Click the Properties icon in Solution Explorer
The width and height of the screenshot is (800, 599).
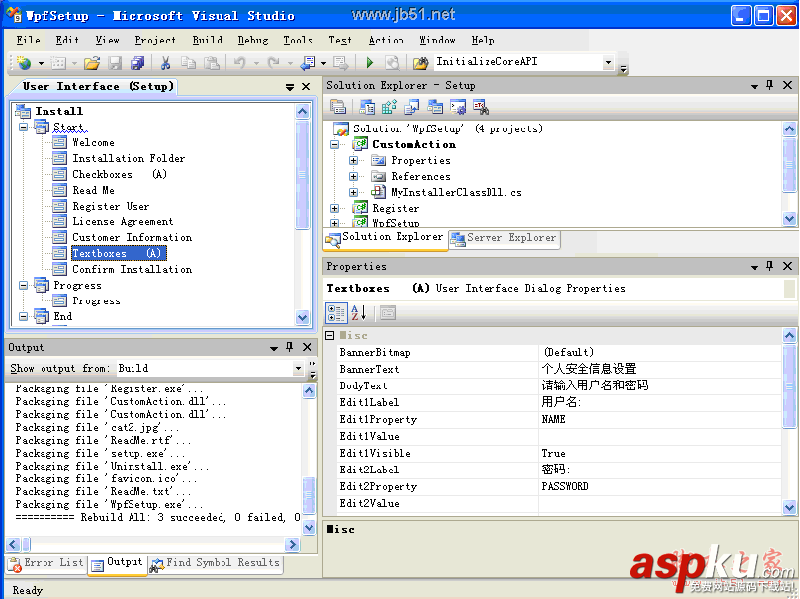point(338,107)
